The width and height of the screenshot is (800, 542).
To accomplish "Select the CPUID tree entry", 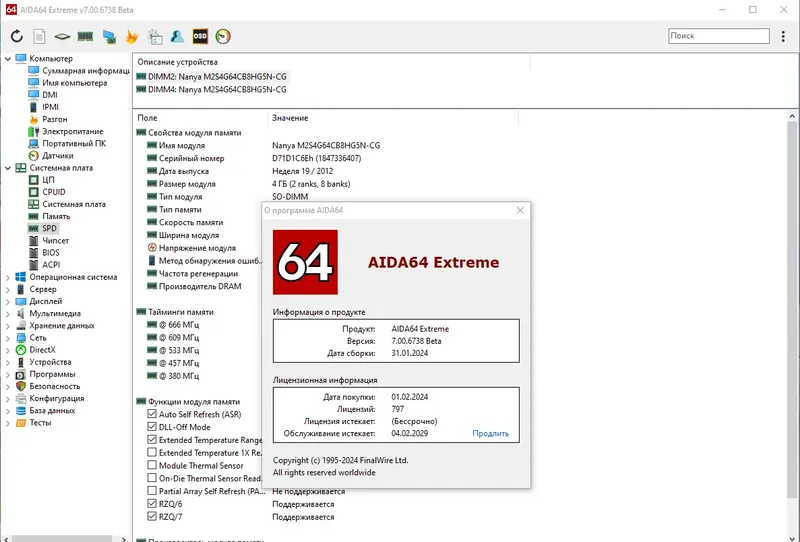I will pyautogui.click(x=54, y=192).
